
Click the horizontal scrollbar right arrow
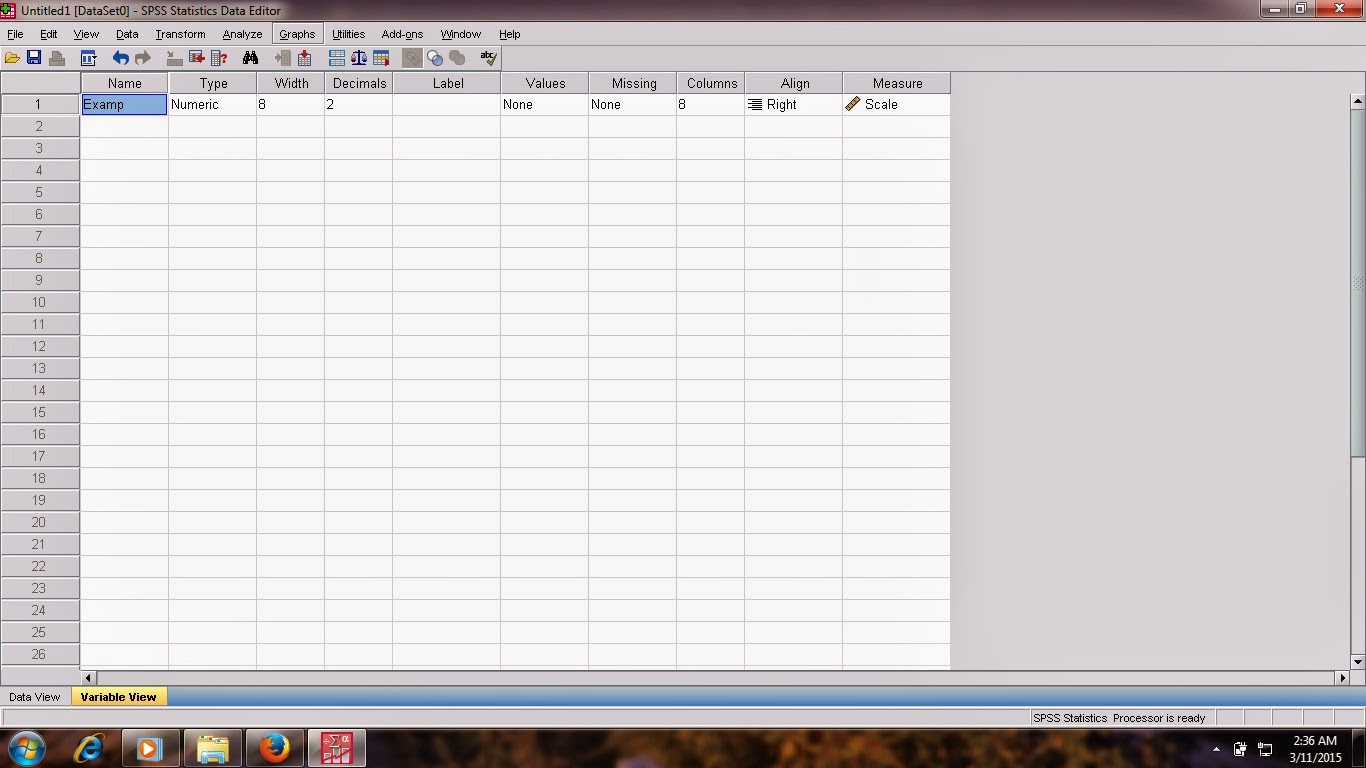[1342, 677]
